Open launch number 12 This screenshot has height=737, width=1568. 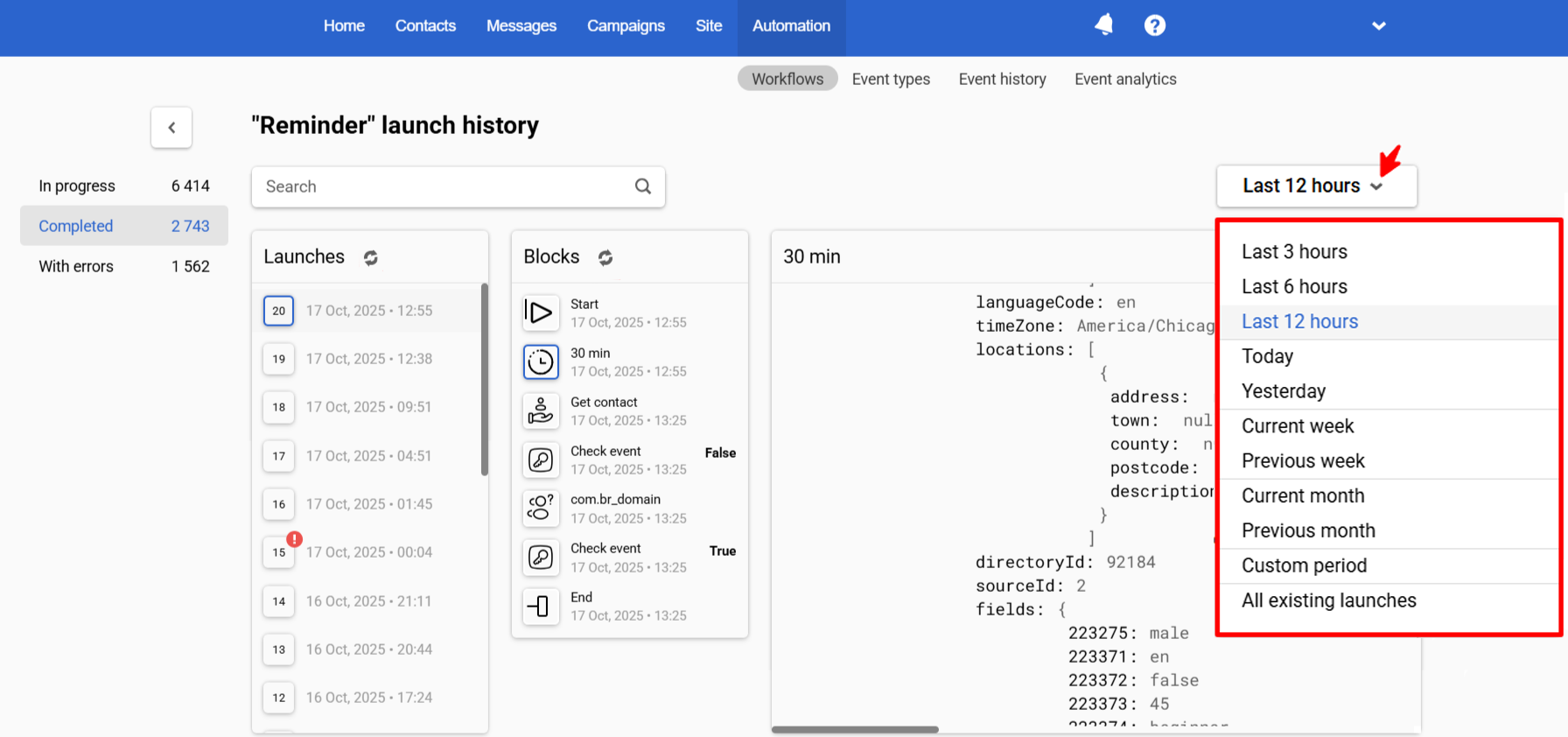tap(278, 698)
